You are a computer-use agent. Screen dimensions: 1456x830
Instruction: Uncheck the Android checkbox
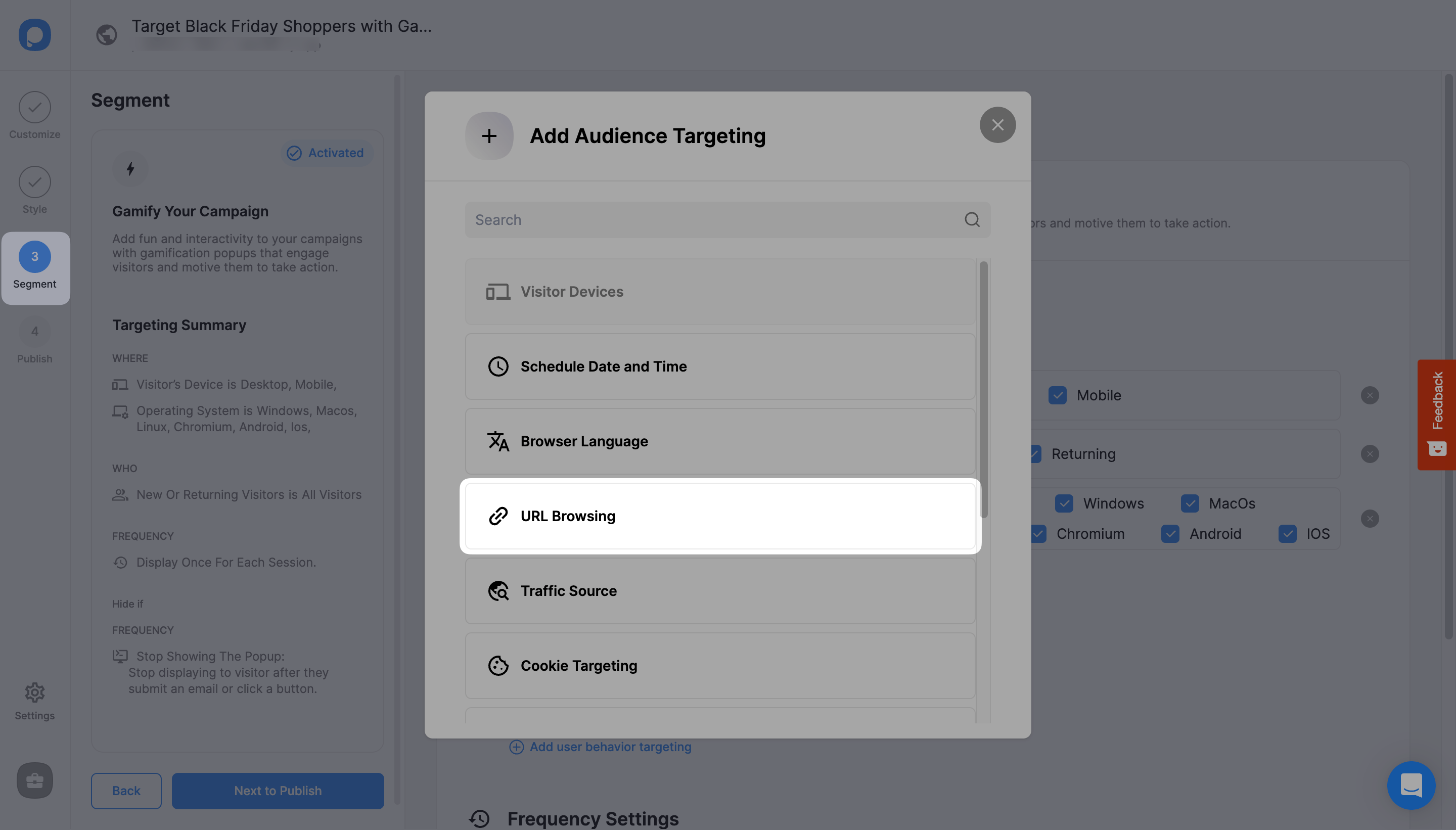(1170, 534)
